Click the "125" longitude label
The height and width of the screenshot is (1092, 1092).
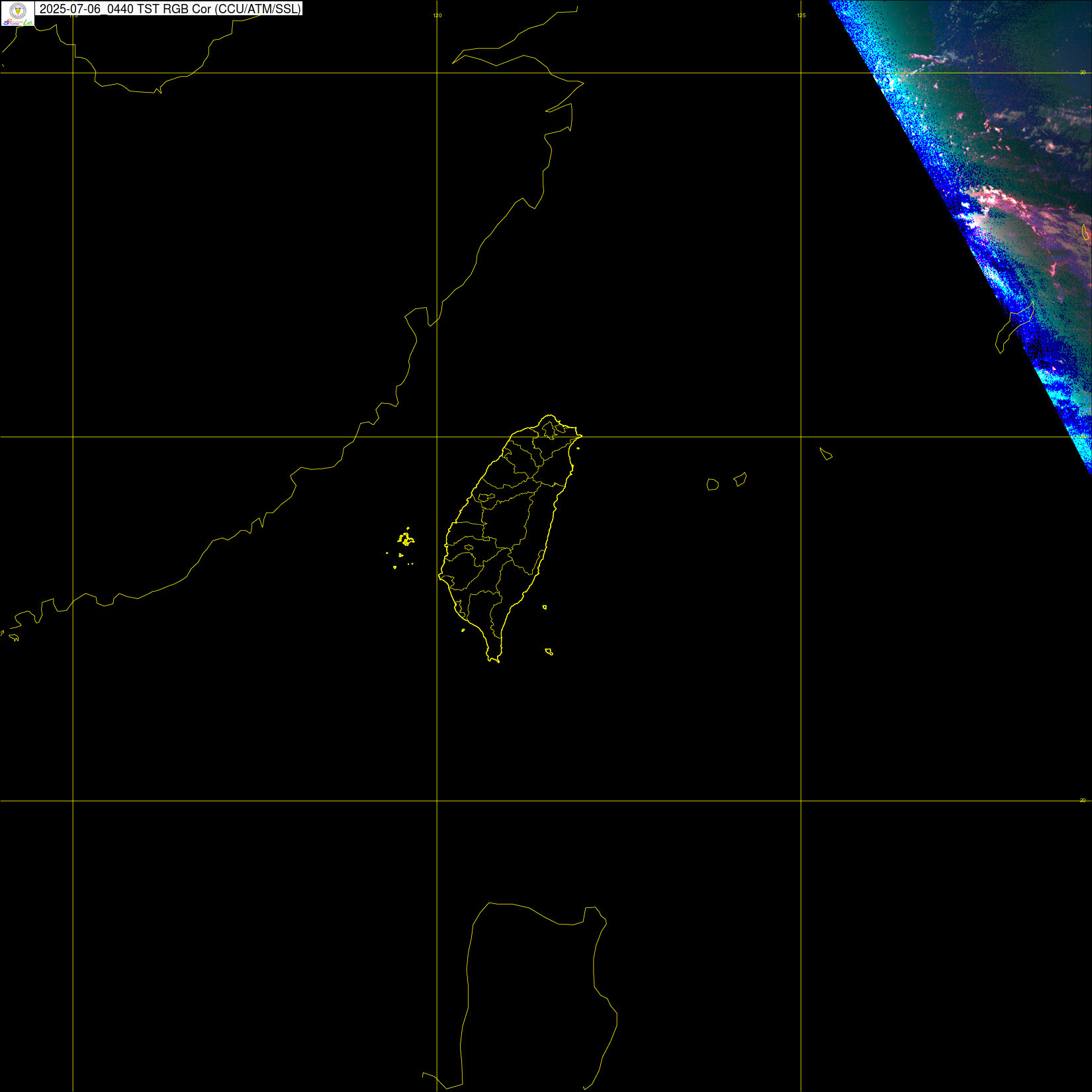(801, 15)
